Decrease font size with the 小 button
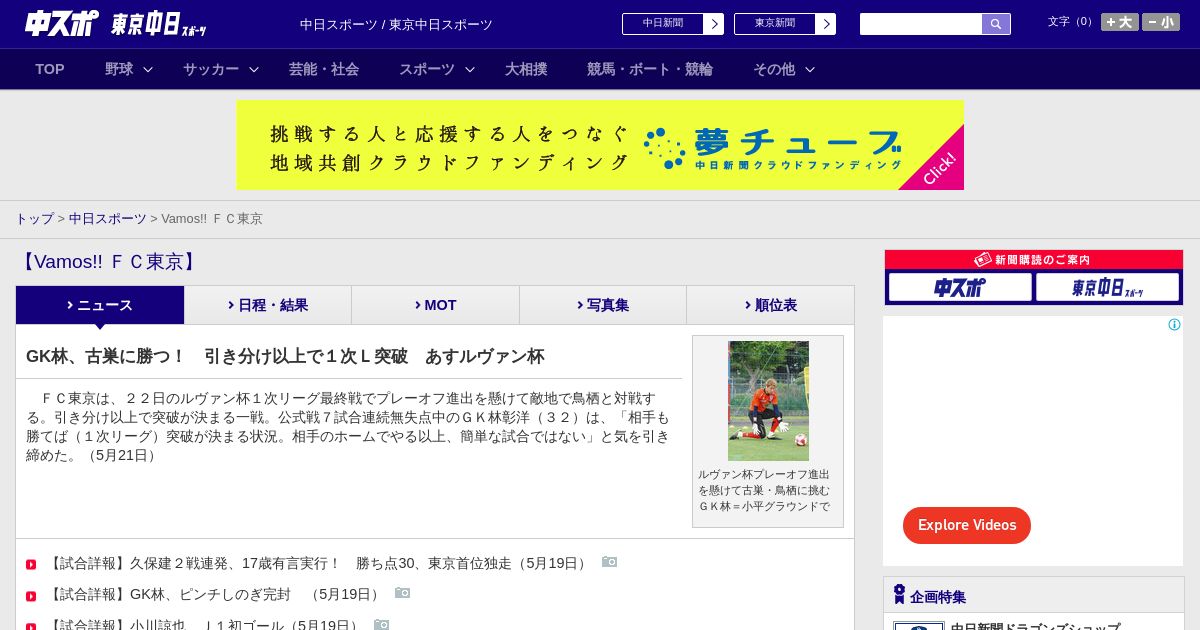Image resolution: width=1200 pixels, height=630 pixels. 1161,22
